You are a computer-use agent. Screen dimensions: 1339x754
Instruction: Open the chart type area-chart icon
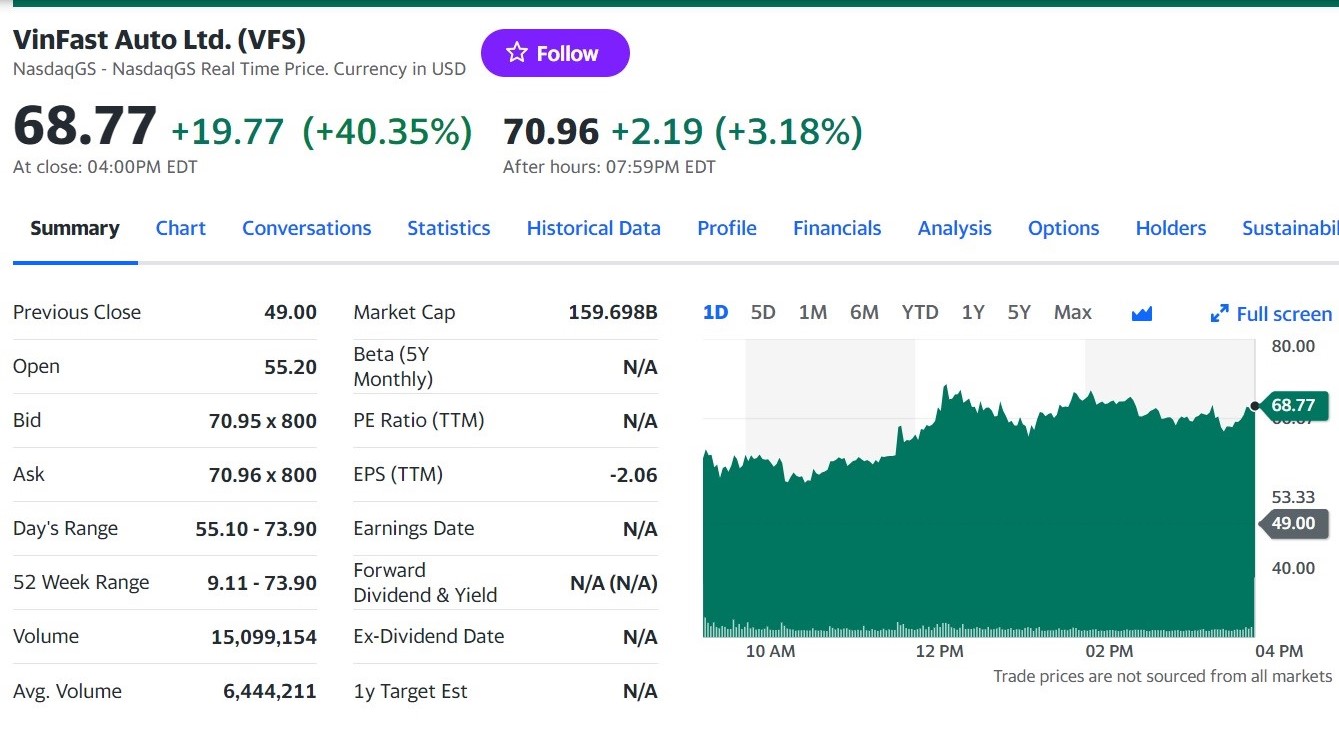tap(1142, 314)
